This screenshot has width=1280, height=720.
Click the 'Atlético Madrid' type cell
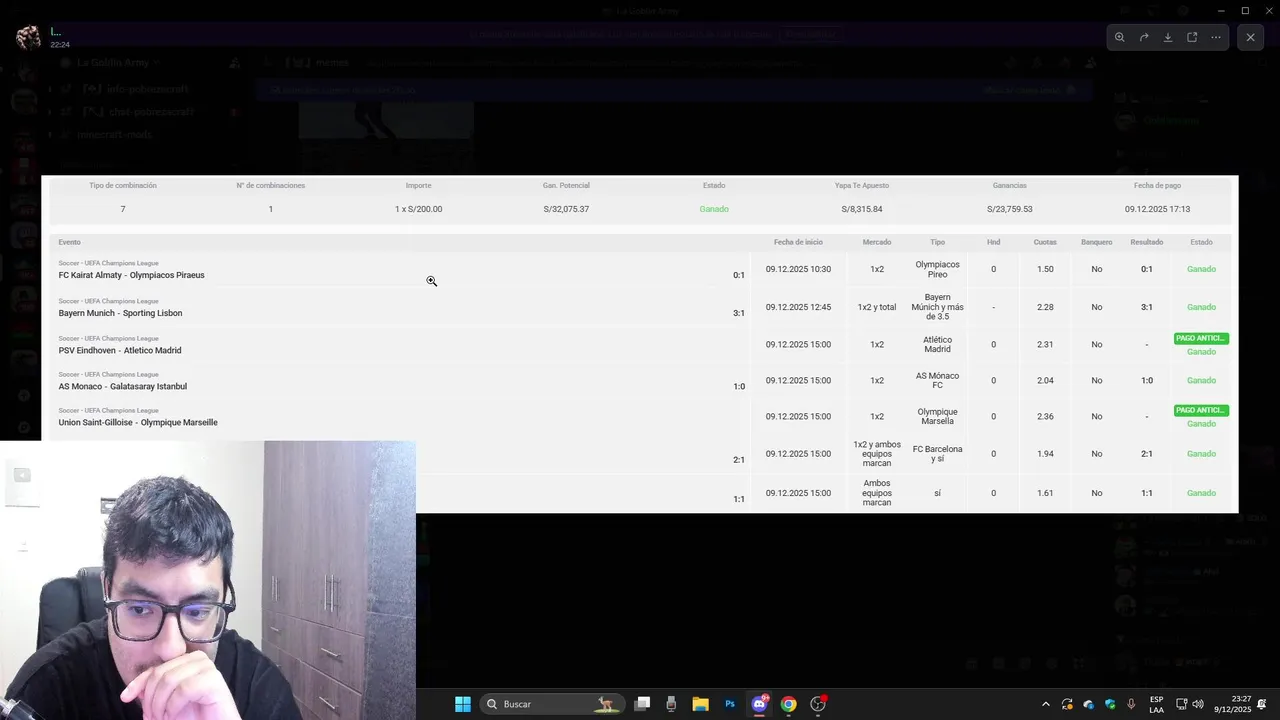[937, 344]
